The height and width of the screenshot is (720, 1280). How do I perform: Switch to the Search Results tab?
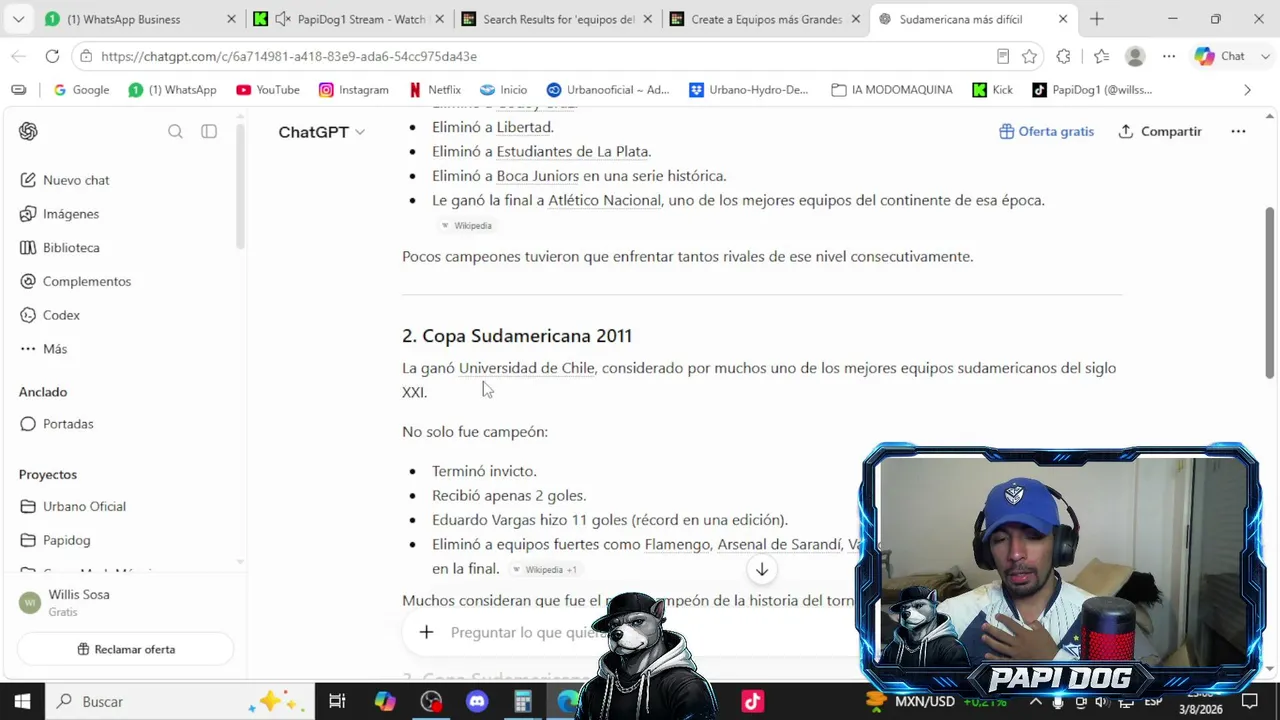(x=558, y=19)
